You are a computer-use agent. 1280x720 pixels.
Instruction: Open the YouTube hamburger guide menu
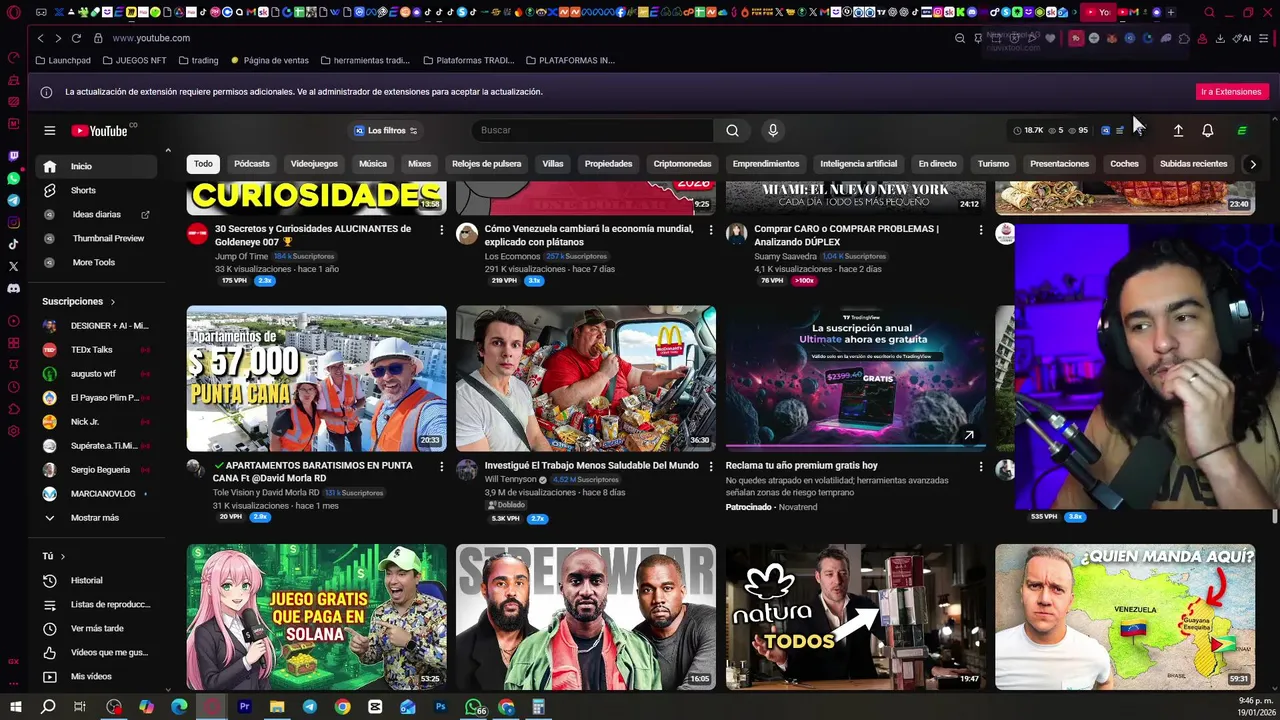click(x=49, y=130)
